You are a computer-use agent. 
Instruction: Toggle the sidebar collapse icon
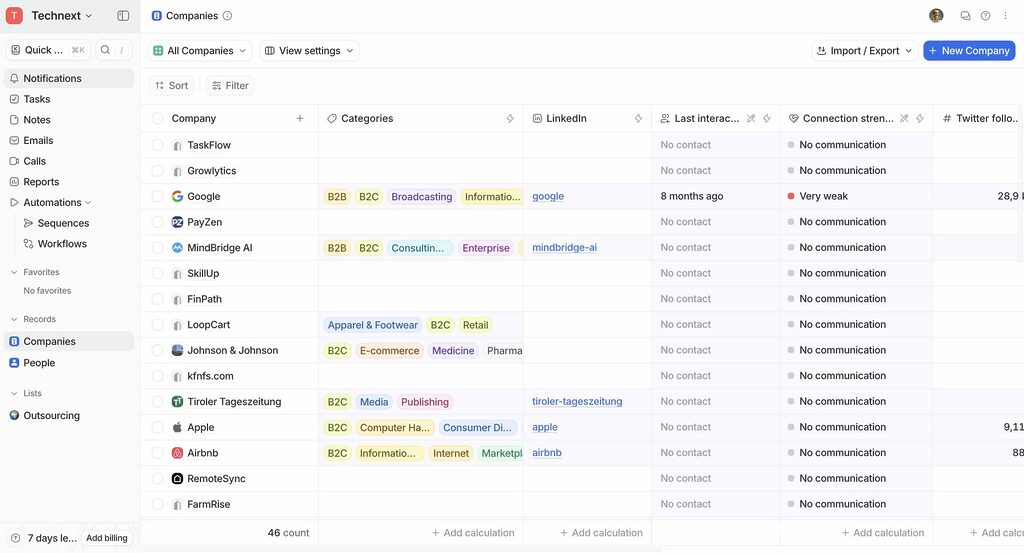tap(123, 16)
